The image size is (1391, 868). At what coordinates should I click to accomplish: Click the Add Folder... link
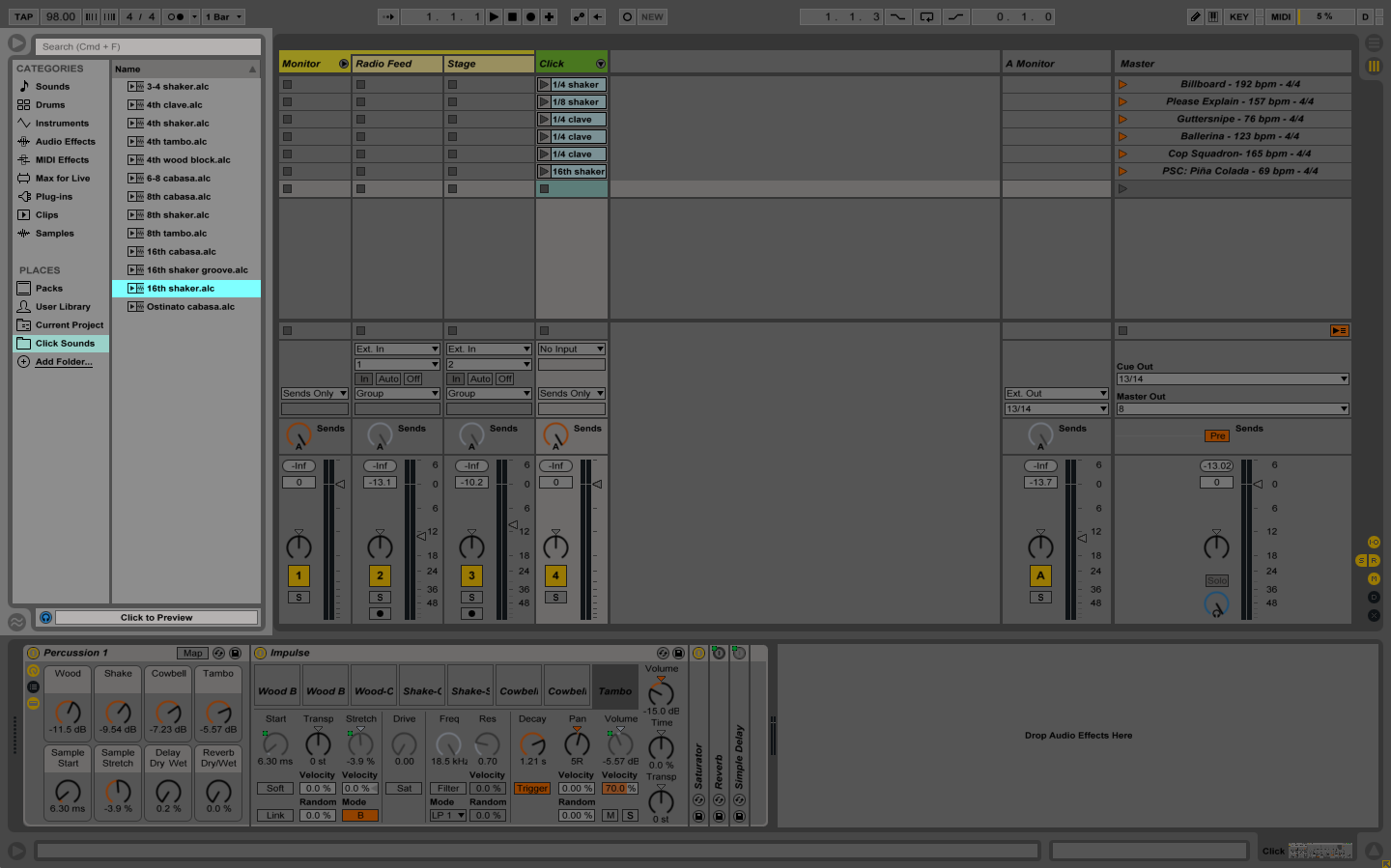tap(64, 362)
